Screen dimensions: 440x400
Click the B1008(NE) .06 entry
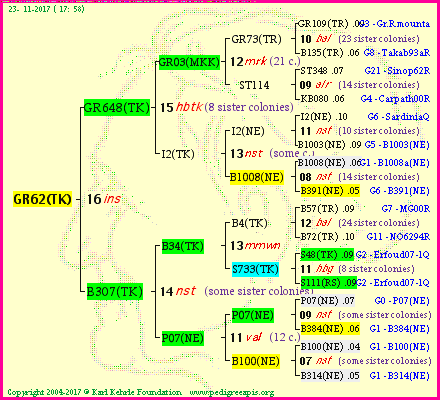coord(329,163)
